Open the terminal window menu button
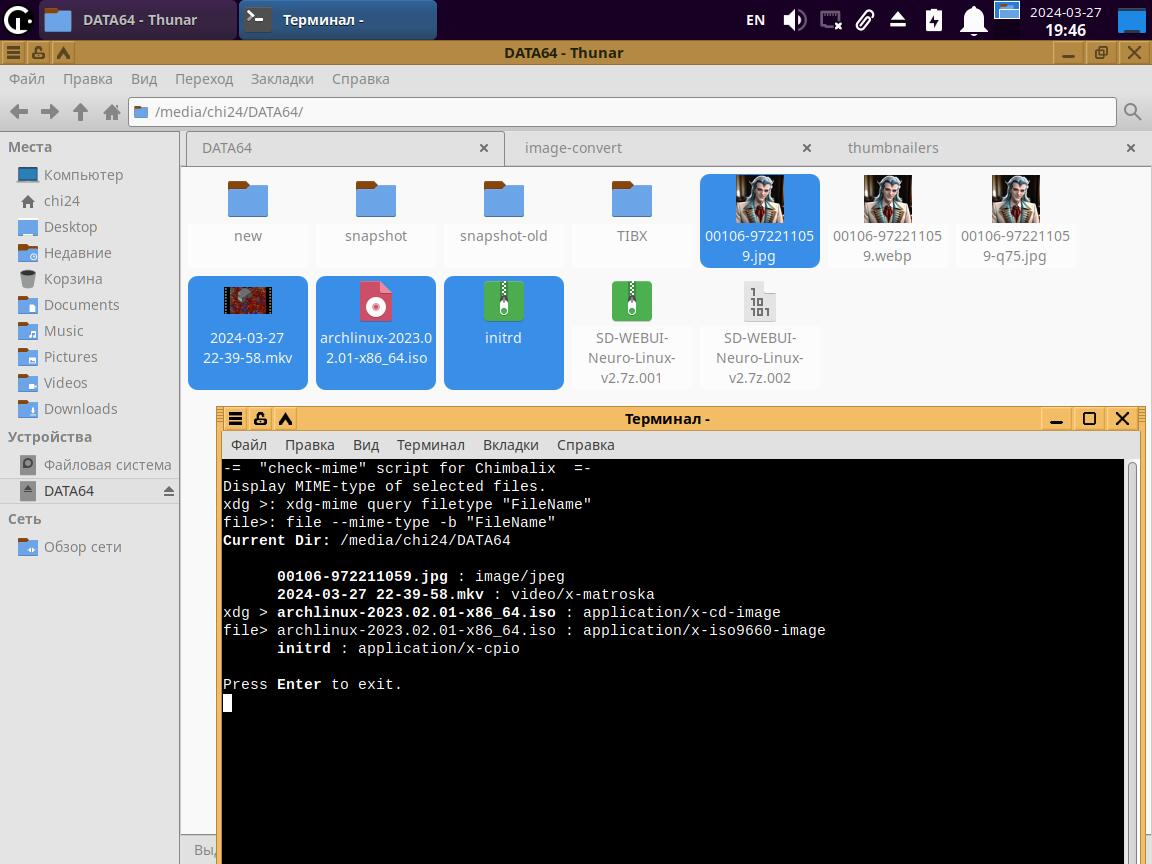This screenshot has width=1152, height=864. (x=235, y=419)
